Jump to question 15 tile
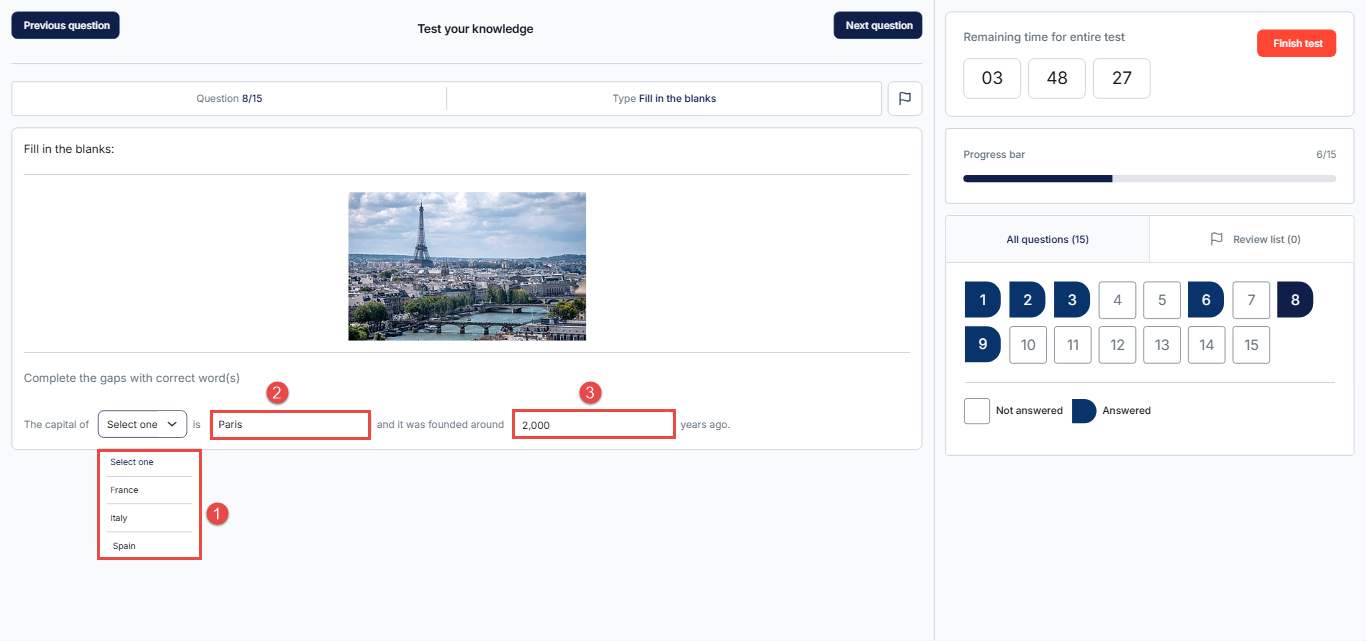Screen dimensions: 1366x641 point(1251,345)
